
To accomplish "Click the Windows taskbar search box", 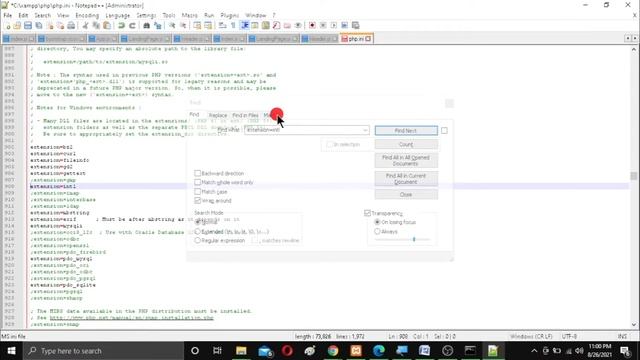I will [104, 351].
